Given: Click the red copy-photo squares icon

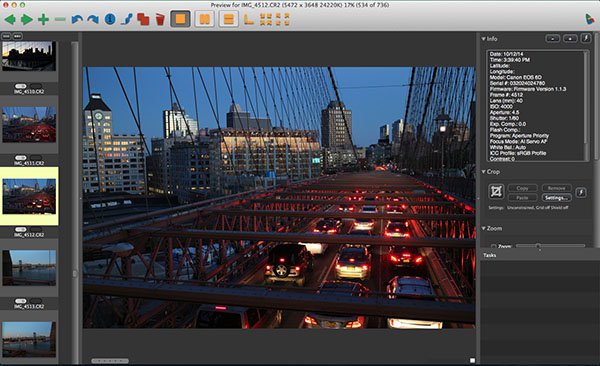Looking at the screenshot, I should (143, 19).
